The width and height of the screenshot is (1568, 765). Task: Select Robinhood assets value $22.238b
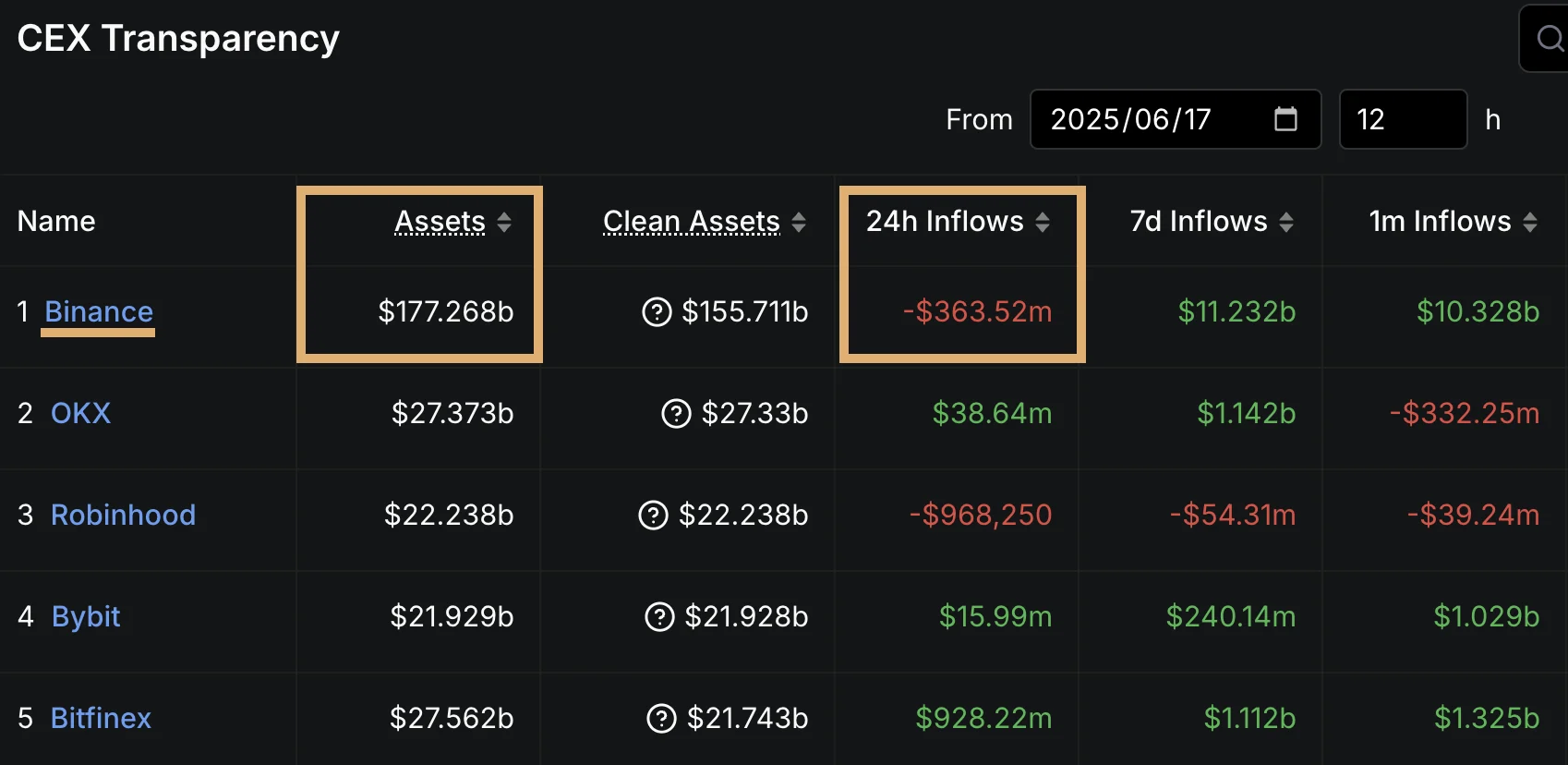(449, 515)
